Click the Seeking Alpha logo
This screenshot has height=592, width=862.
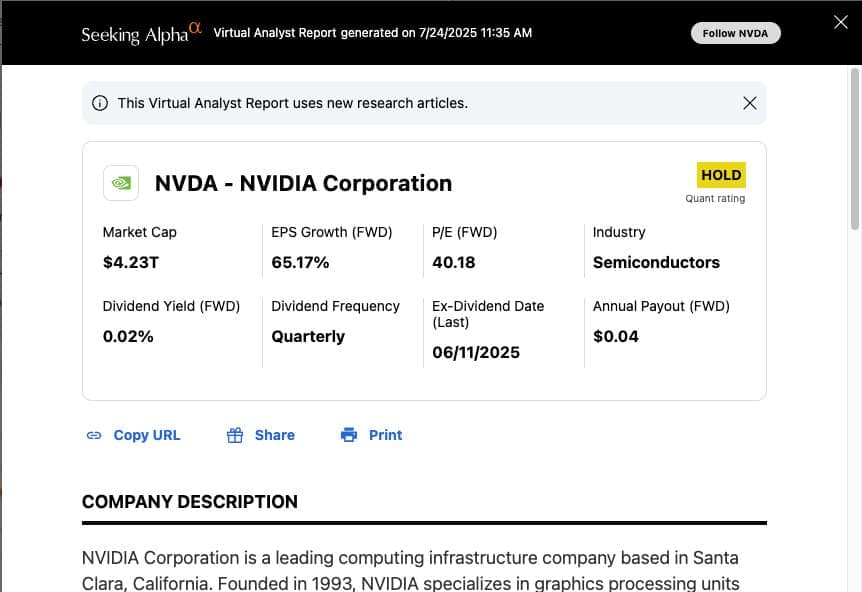(141, 33)
